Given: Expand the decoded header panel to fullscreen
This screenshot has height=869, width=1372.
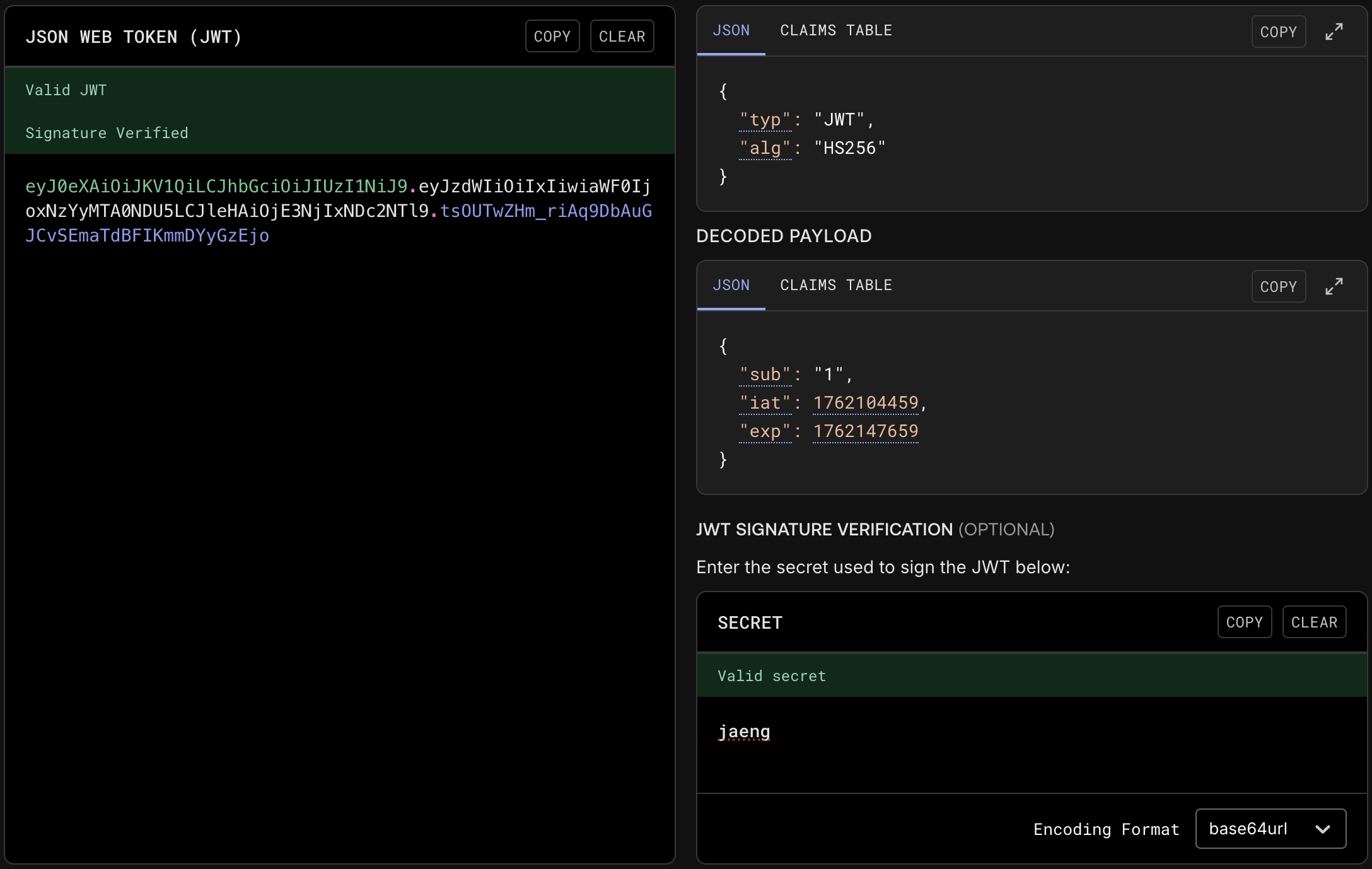Looking at the screenshot, I should pyautogui.click(x=1334, y=32).
